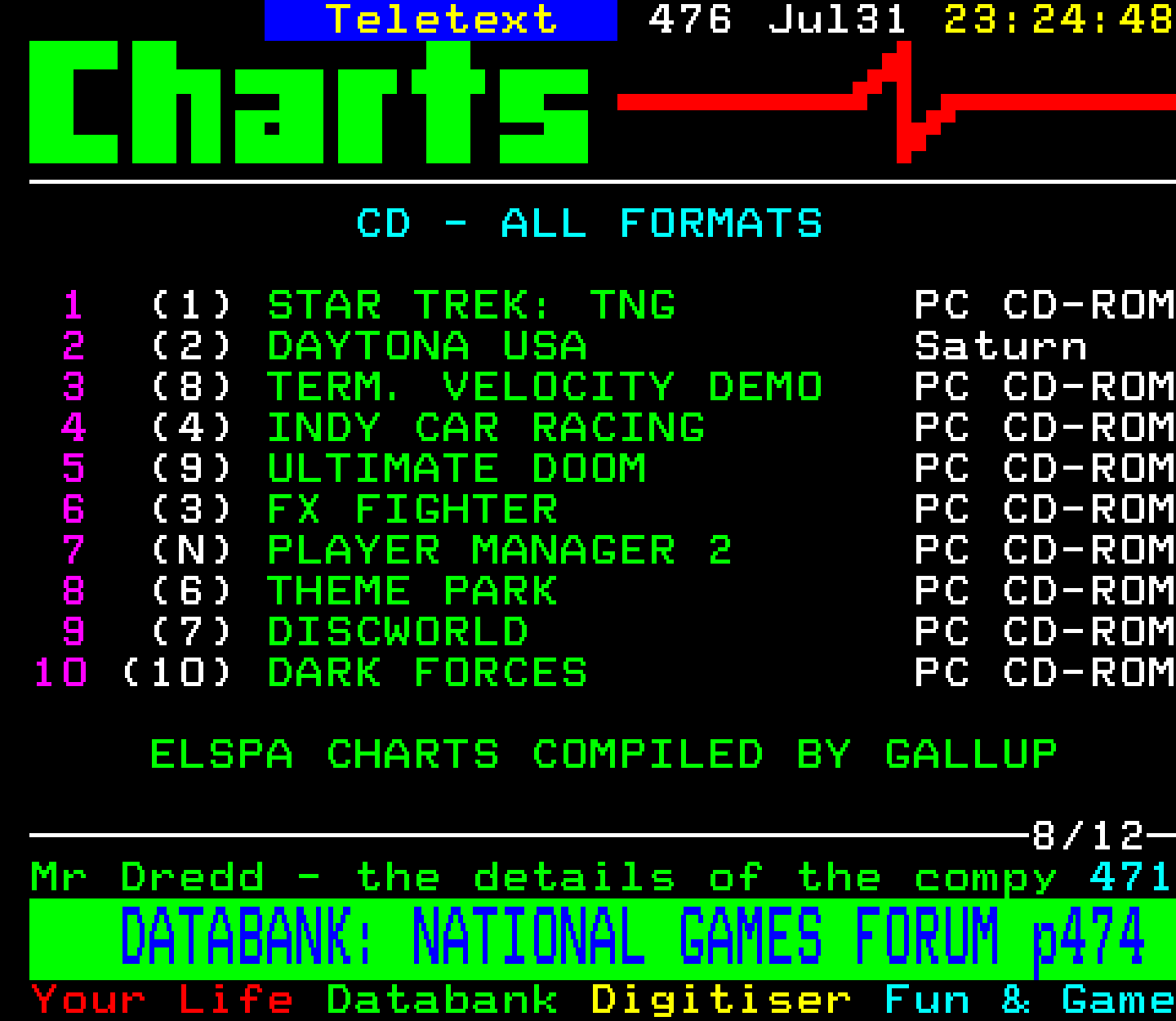This screenshot has height=1021, width=1176.
Task: Click the large green Charts logo
Action: [x=309, y=102]
